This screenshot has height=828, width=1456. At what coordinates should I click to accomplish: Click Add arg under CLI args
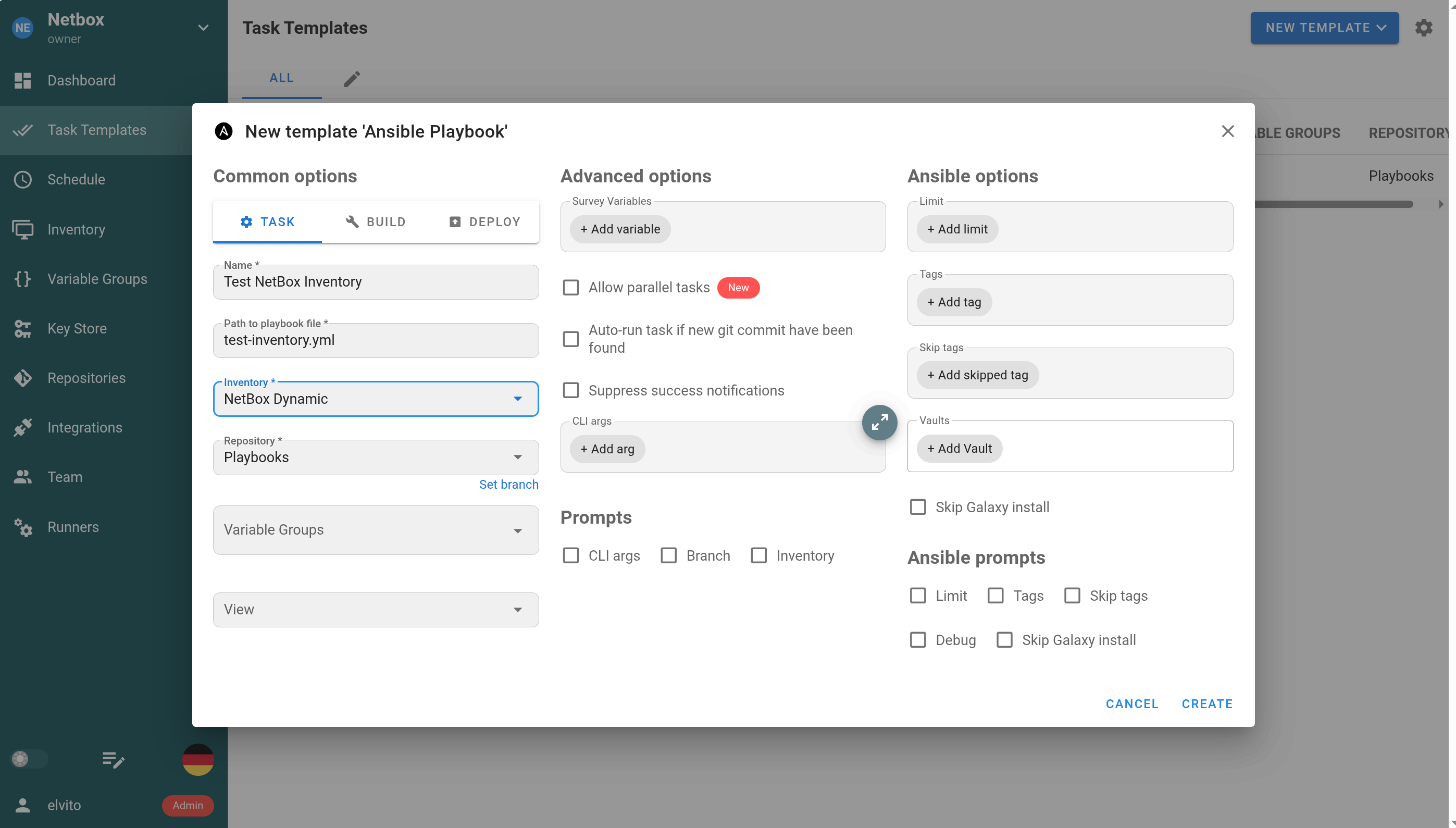[607, 449]
